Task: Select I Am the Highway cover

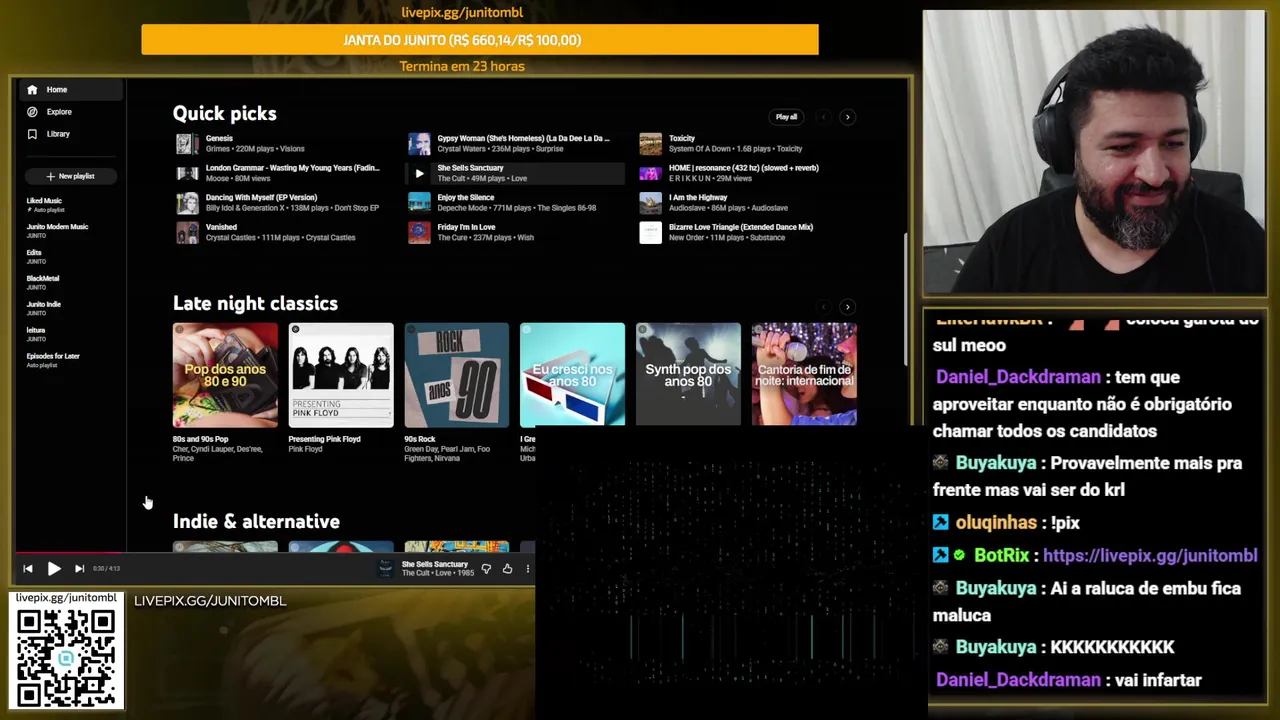Action: (x=651, y=203)
